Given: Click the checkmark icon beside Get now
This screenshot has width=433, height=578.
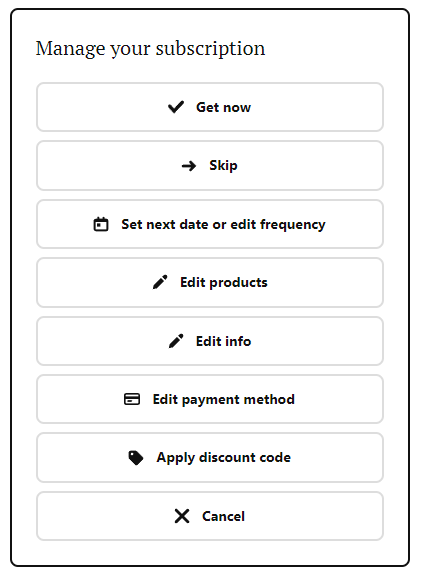Looking at the screenshot, I should click(x=176, y=107).
